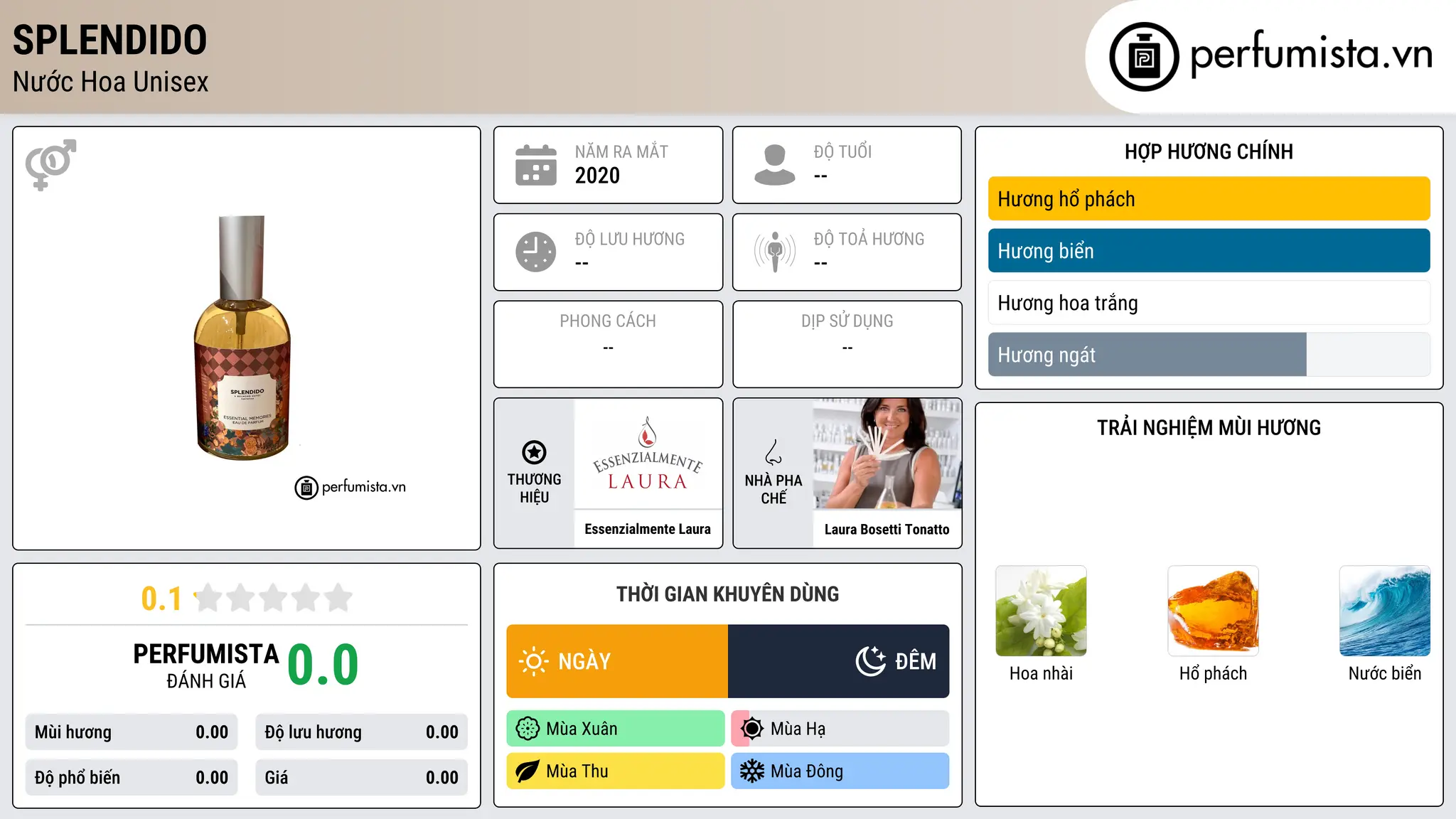This screenshot has width=1456, height=819.
Task: Select the Hoa nhài jasmine note image
Action: click(x=1041, y=611)
